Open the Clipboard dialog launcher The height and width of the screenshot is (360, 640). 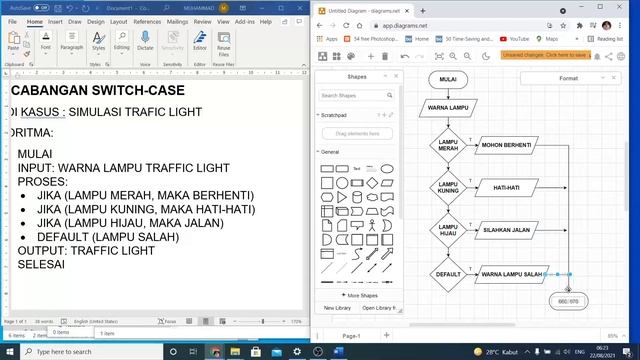point(31,64)
